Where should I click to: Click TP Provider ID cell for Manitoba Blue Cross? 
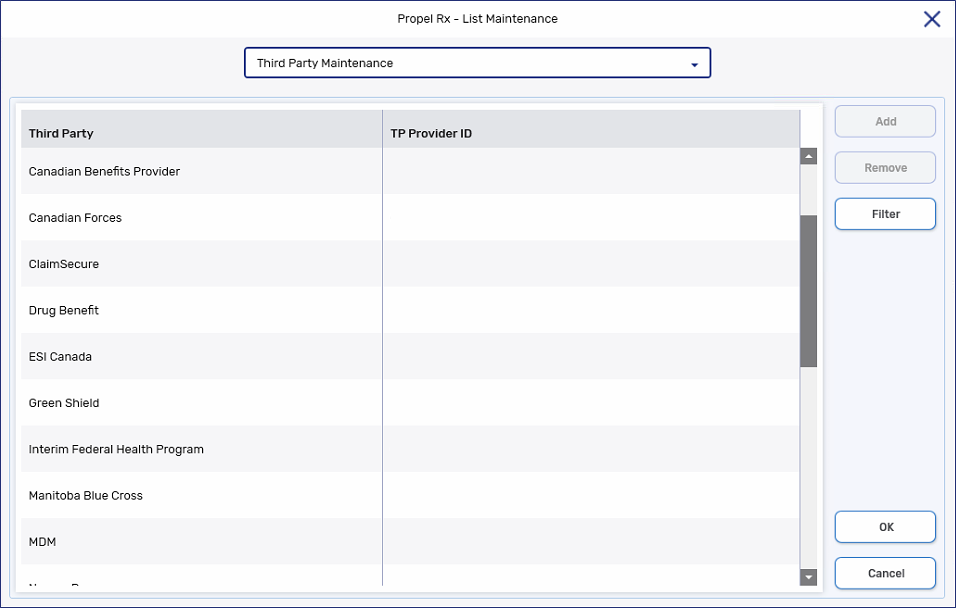[x=590, y=496]
